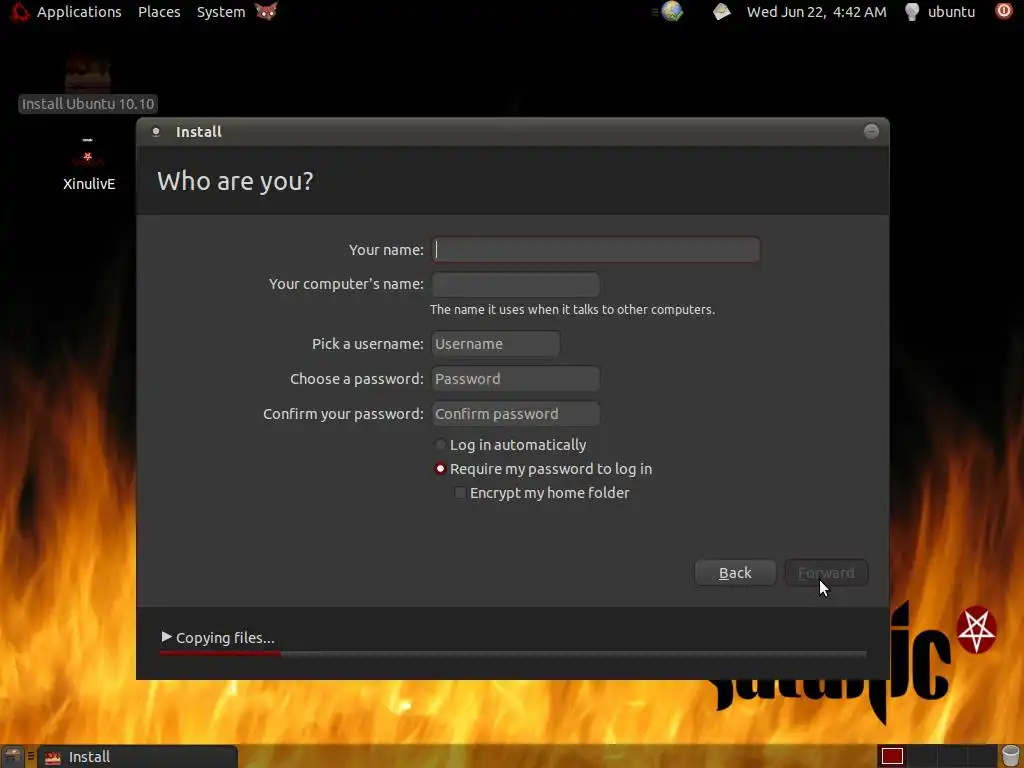Switch to the red active workspace
The image size is (1024, 768).
[892, 756]
